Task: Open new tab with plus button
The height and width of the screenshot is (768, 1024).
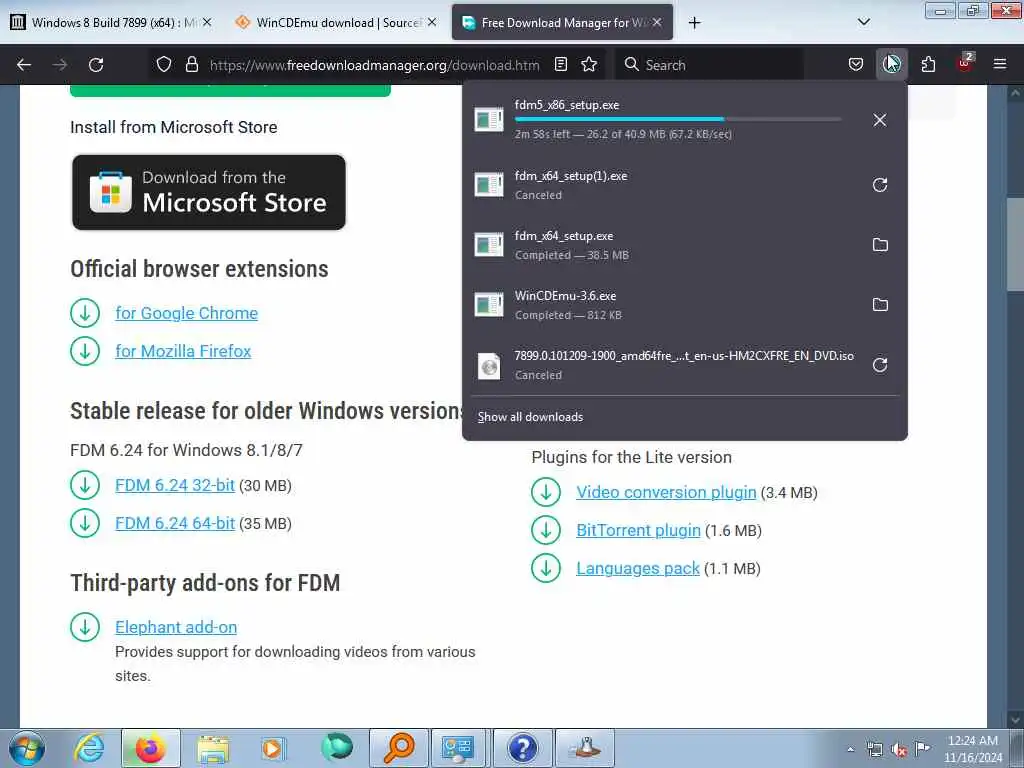Action: click(694, 23)
